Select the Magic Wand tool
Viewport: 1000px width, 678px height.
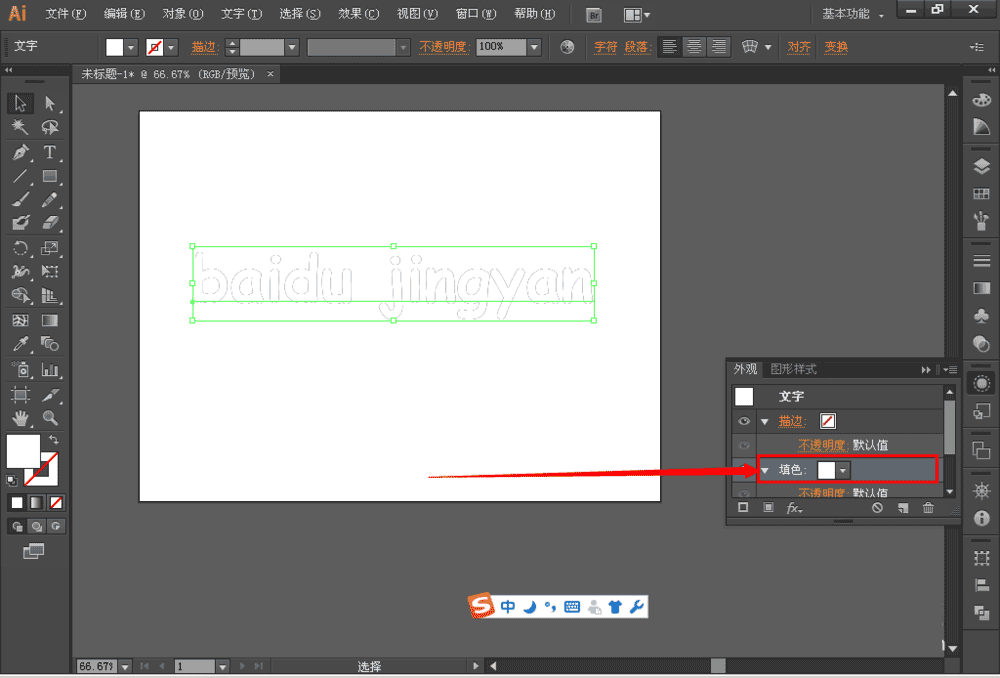[x=20, y=128]
